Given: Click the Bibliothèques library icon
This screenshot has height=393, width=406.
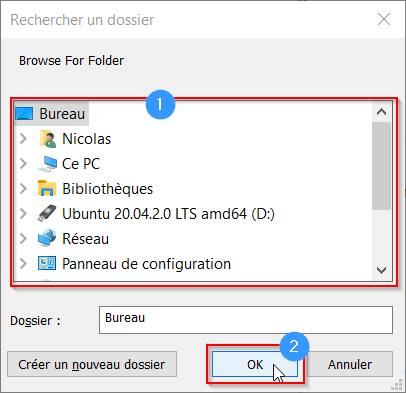Looking at the screenshot, I should pos(47,188).
